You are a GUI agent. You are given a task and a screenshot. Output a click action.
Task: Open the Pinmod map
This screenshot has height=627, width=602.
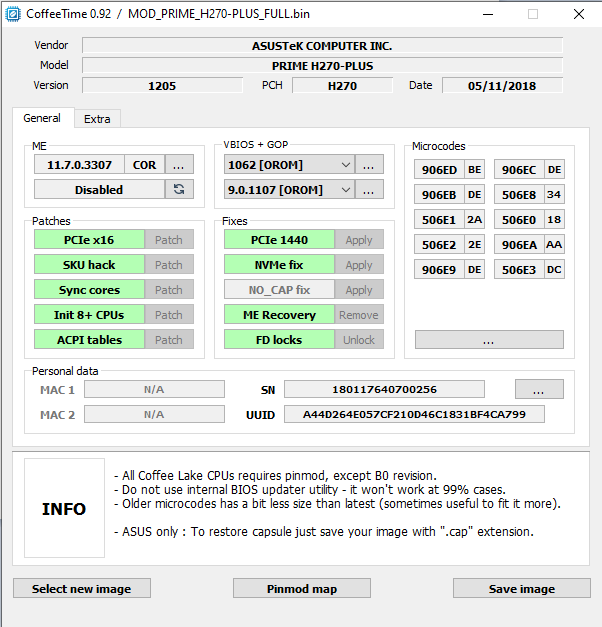click(x=302, y=588)
